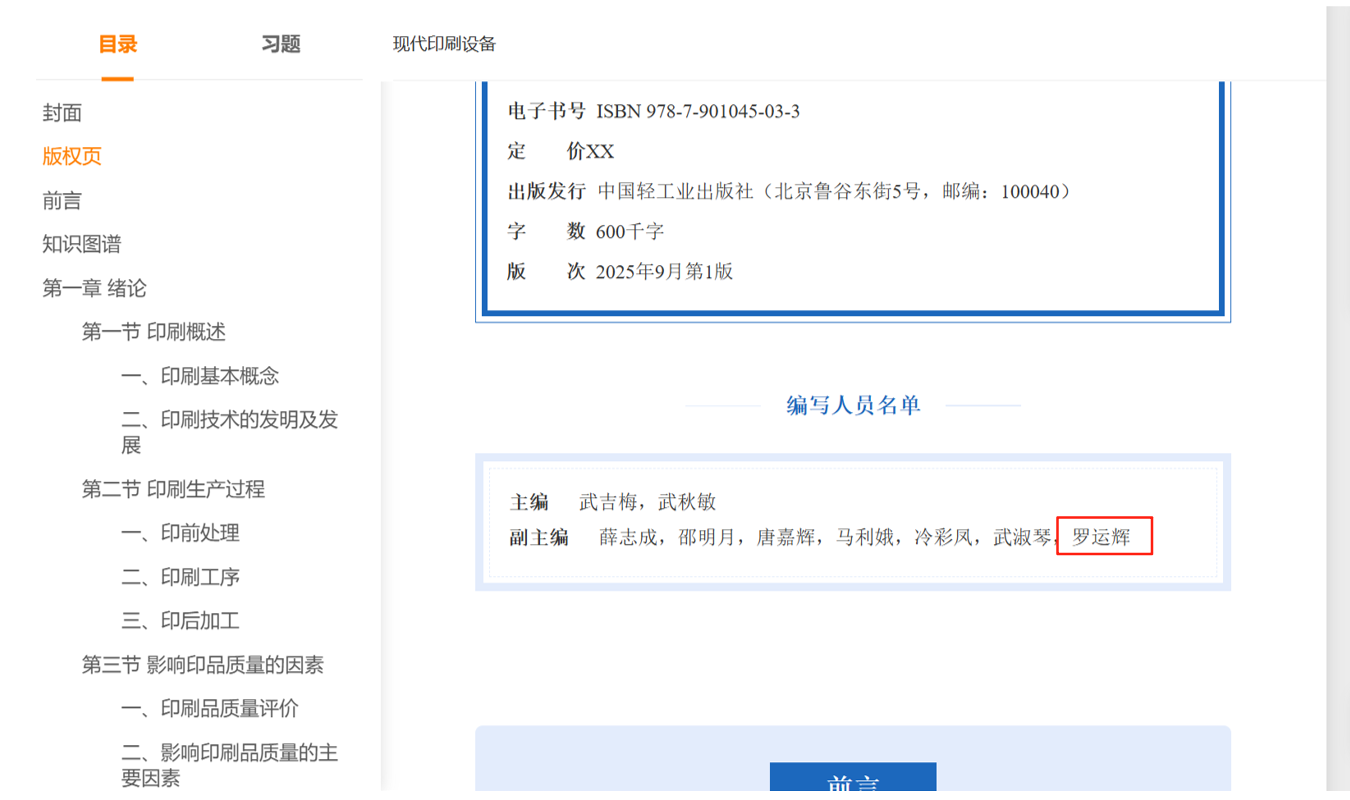Jump to 一、印刷基本概念
This screenshot has width=1350, height=800.
point(200,376)
